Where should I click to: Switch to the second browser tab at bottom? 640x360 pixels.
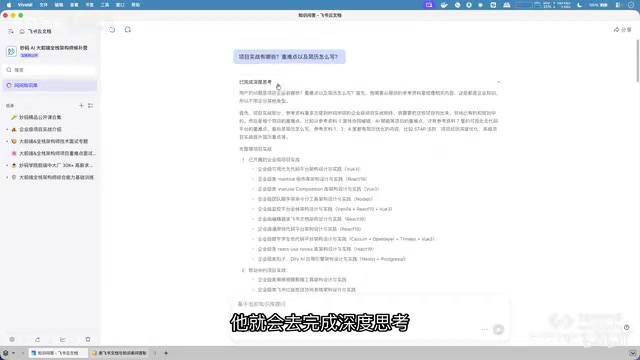point(120,353)
